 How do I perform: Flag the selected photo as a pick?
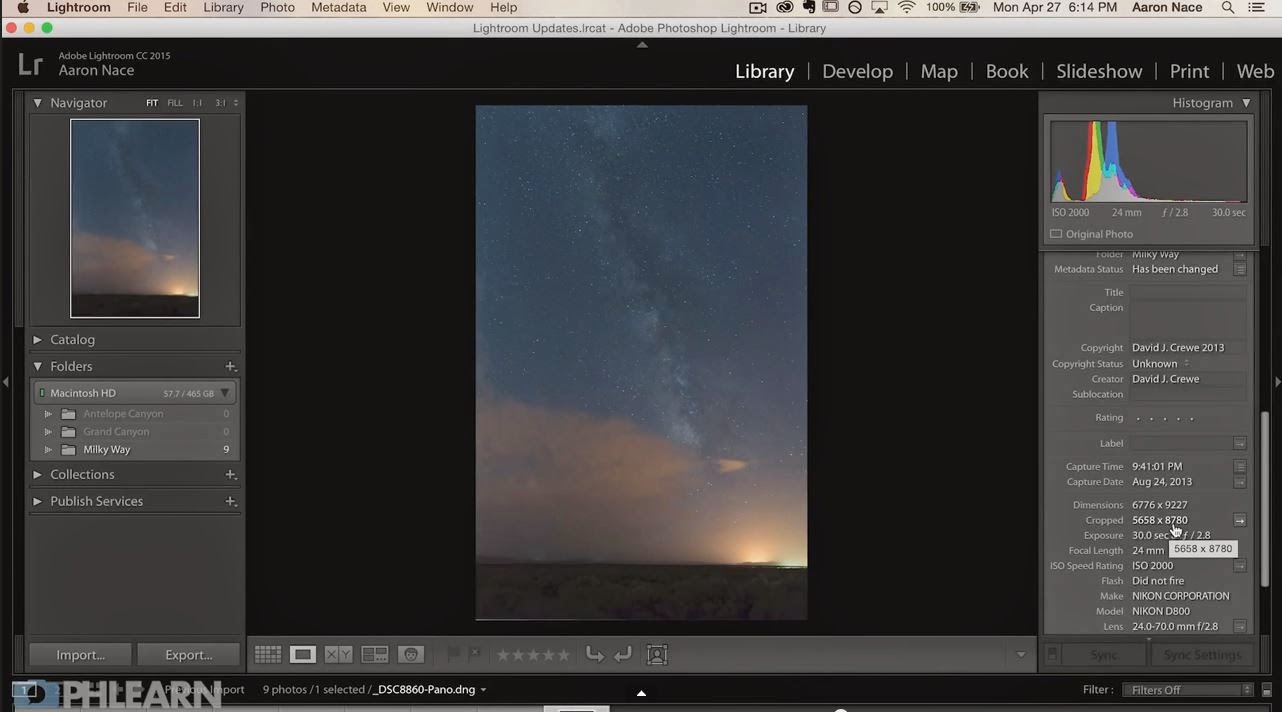(455, 654)
